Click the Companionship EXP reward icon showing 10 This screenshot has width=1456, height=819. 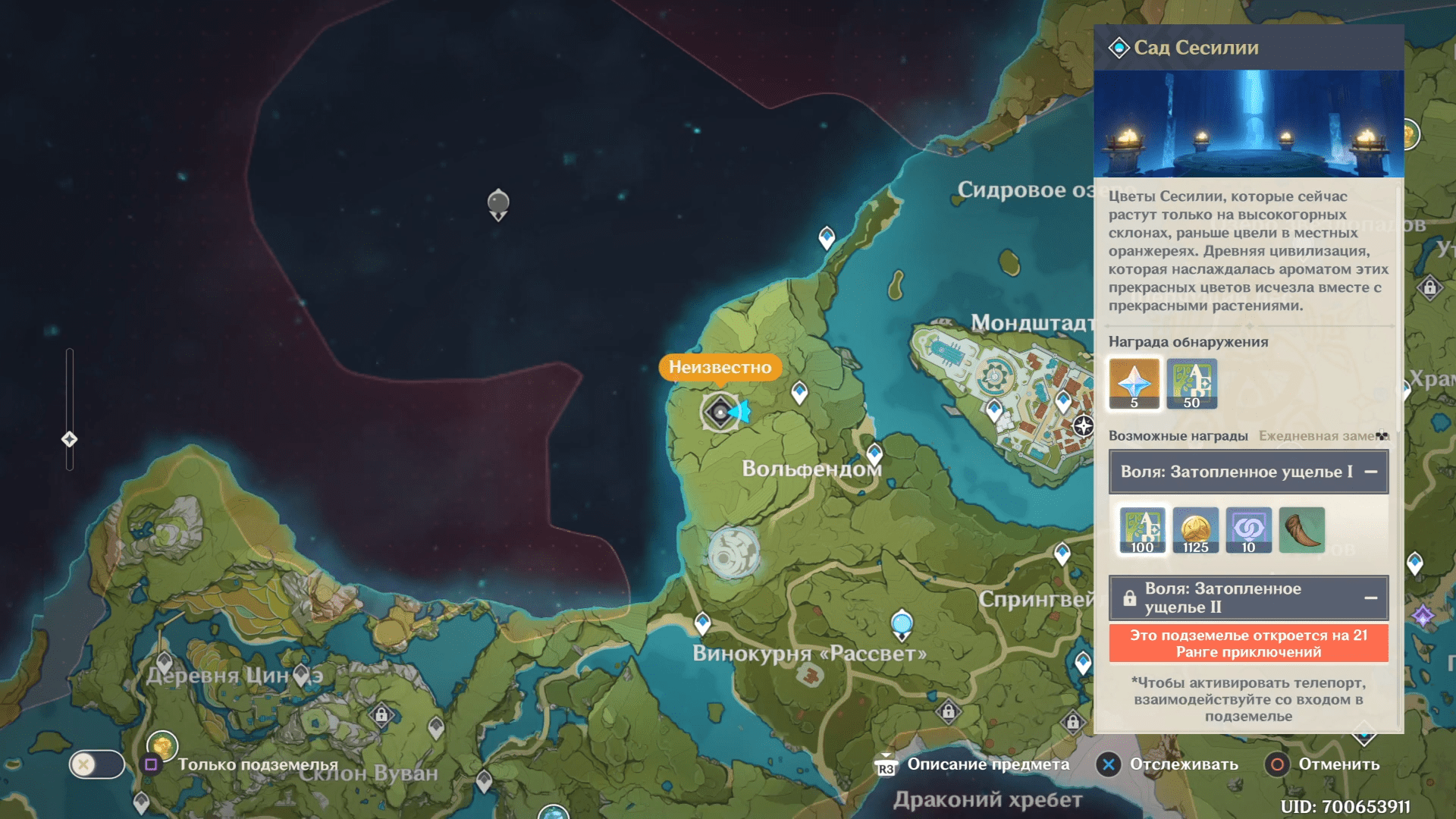pos(1249,530)
